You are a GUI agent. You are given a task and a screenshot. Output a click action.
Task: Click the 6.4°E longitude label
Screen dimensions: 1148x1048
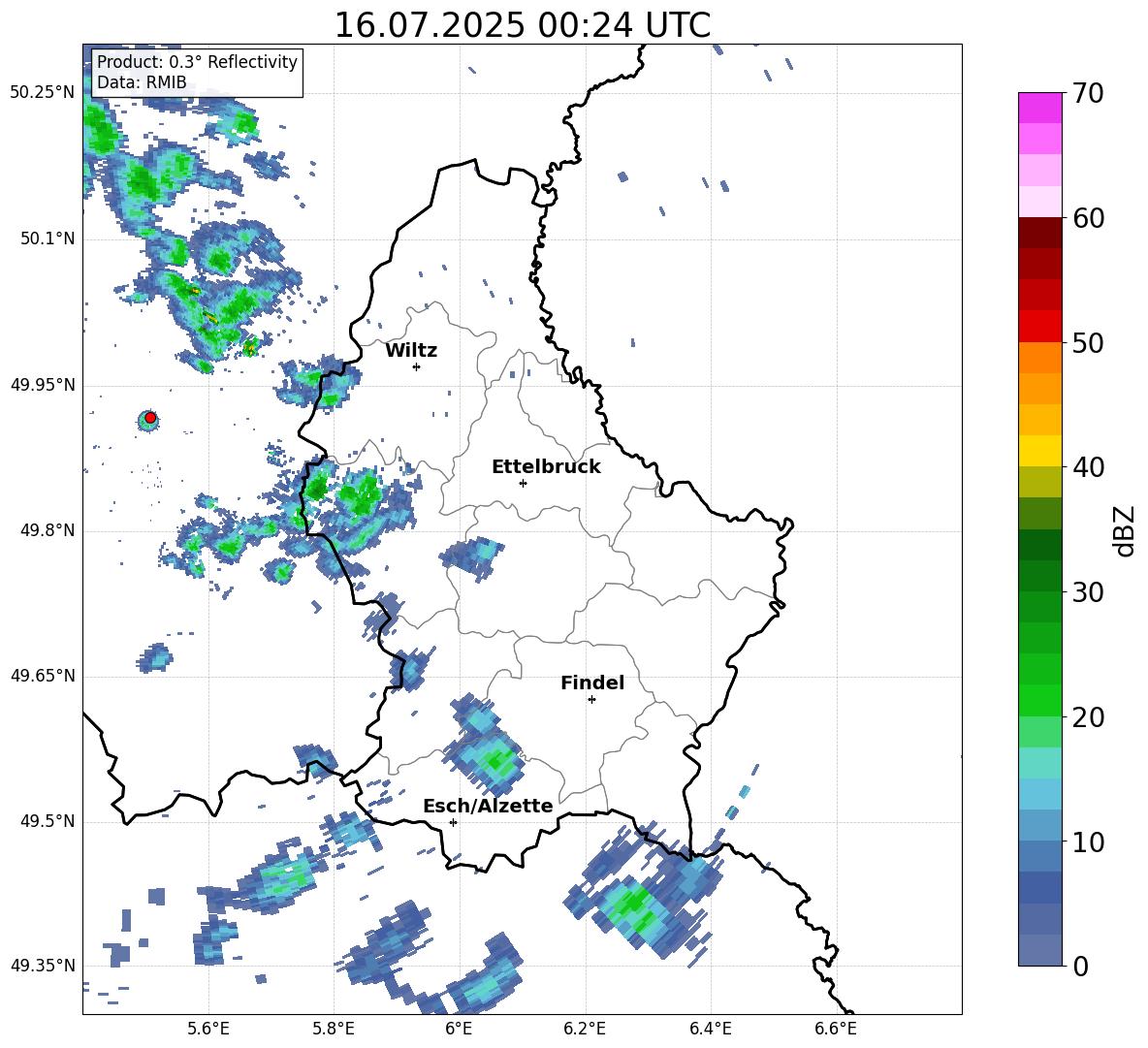(x=710, y=1029)
